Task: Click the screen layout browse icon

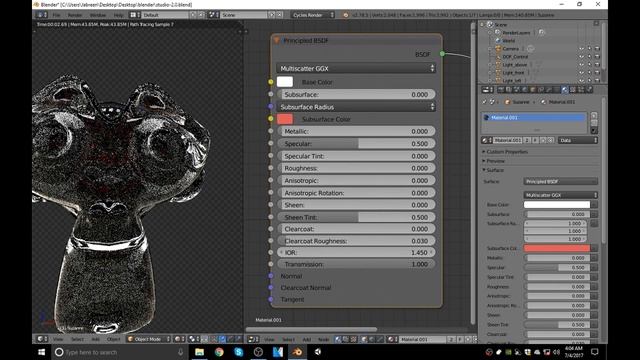Action: [x=135, y=15]
